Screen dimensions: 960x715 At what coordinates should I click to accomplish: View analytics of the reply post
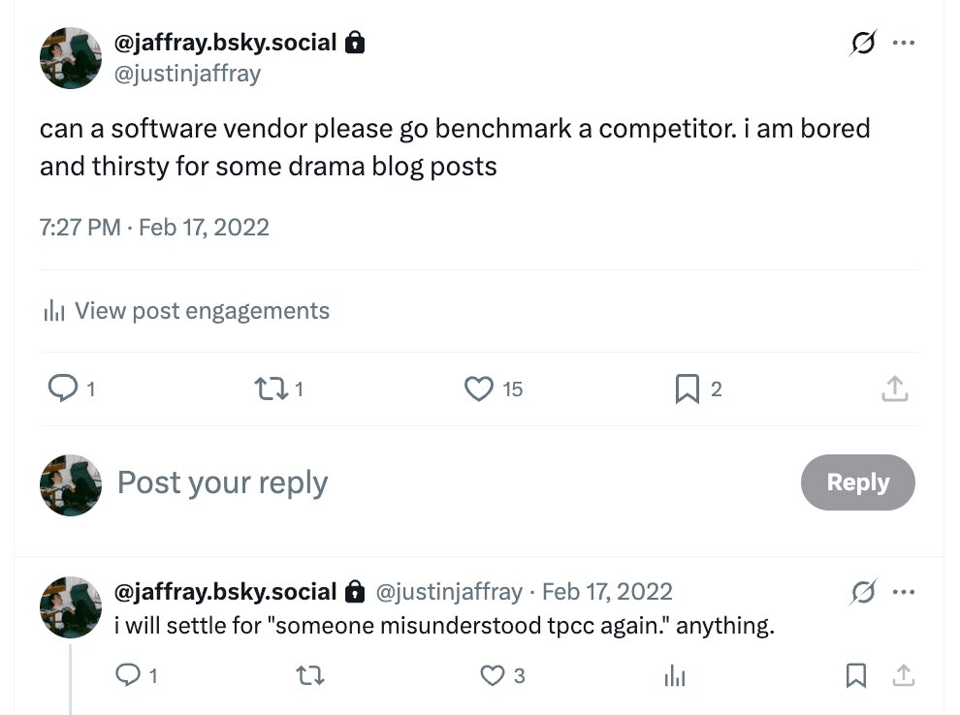pyautogui.click(x=675, y=677)
